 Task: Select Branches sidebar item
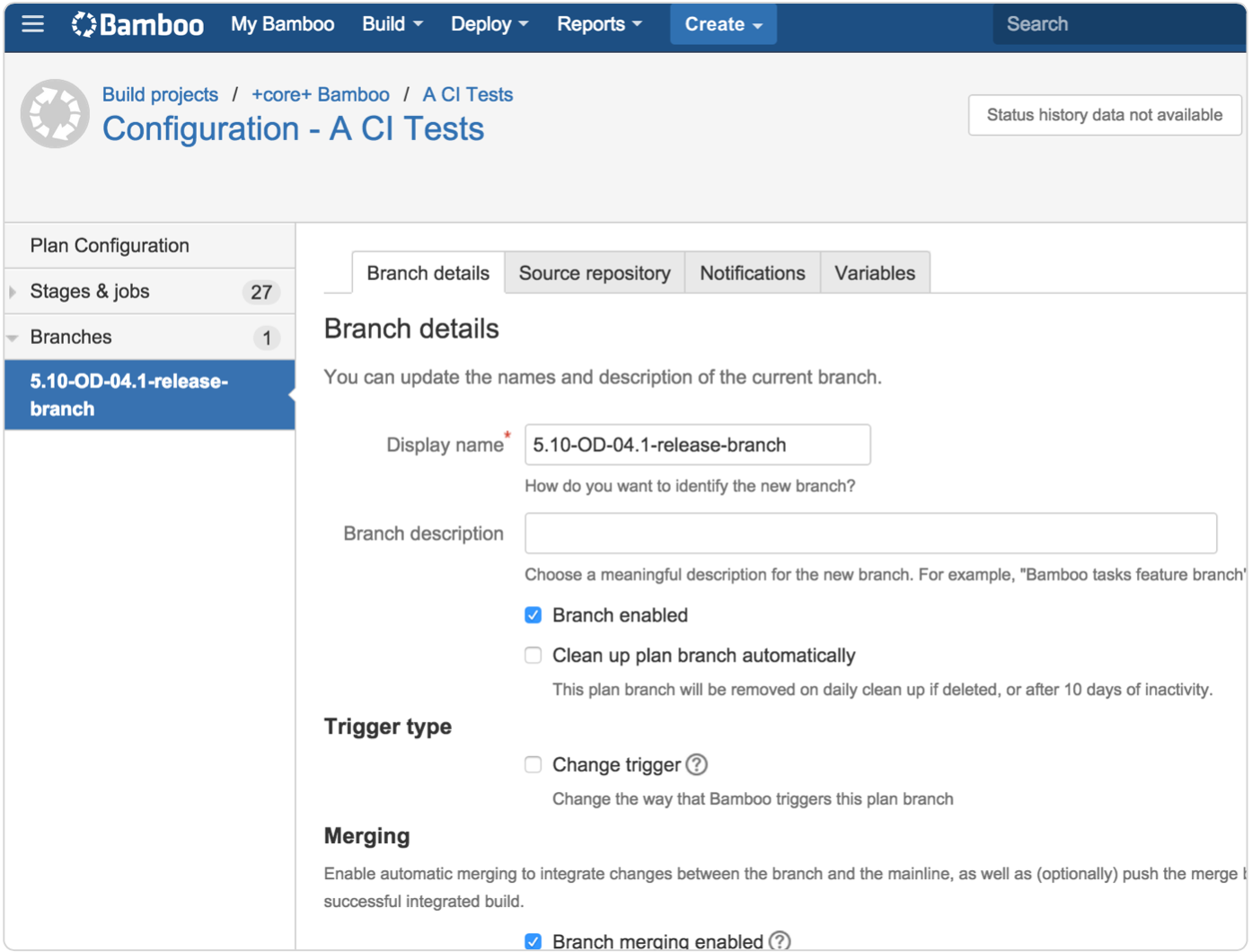click(149, 338)
